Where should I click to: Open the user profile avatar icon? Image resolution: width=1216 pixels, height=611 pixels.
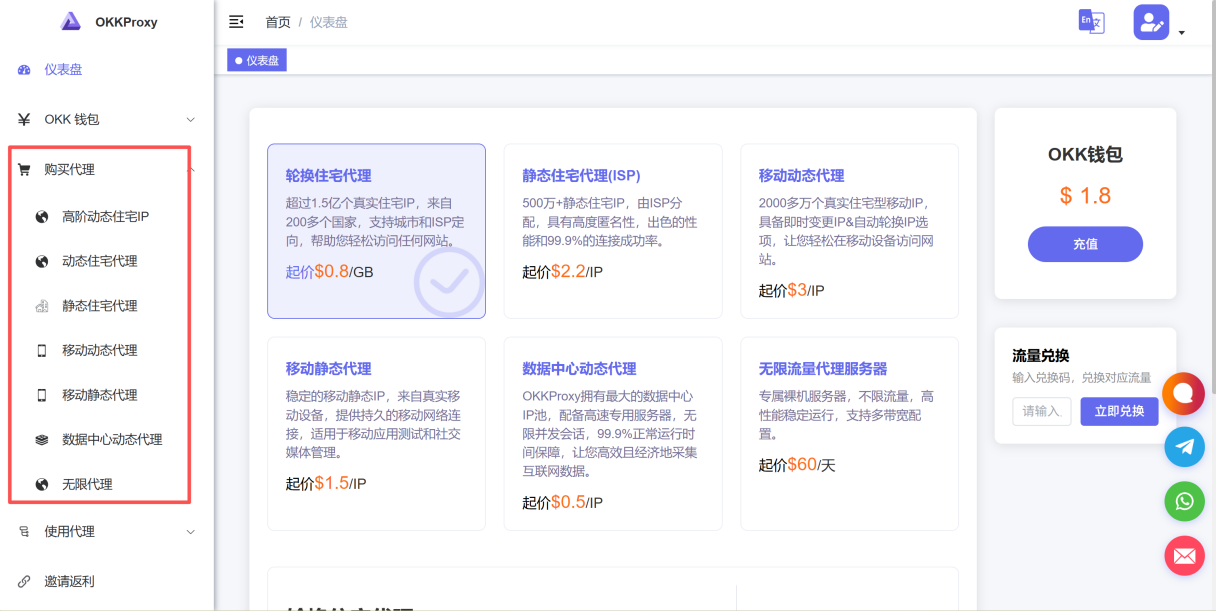[1151, 22]
